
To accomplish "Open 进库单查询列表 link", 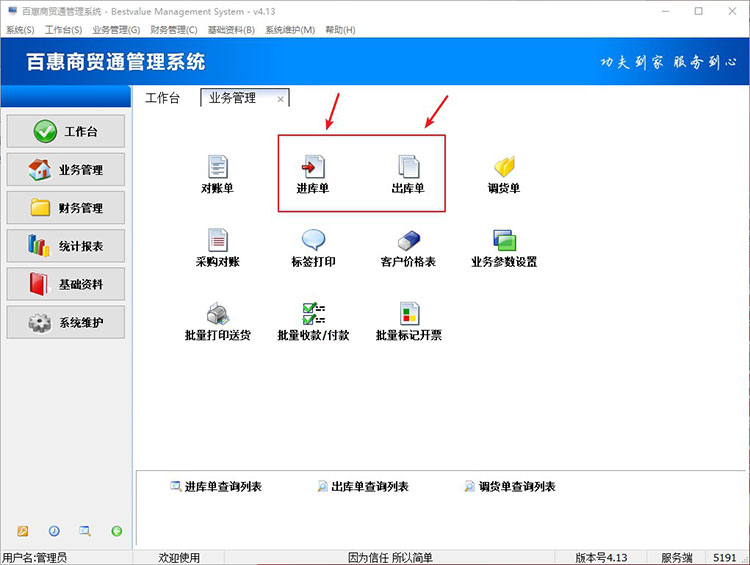I will (216, 487).
